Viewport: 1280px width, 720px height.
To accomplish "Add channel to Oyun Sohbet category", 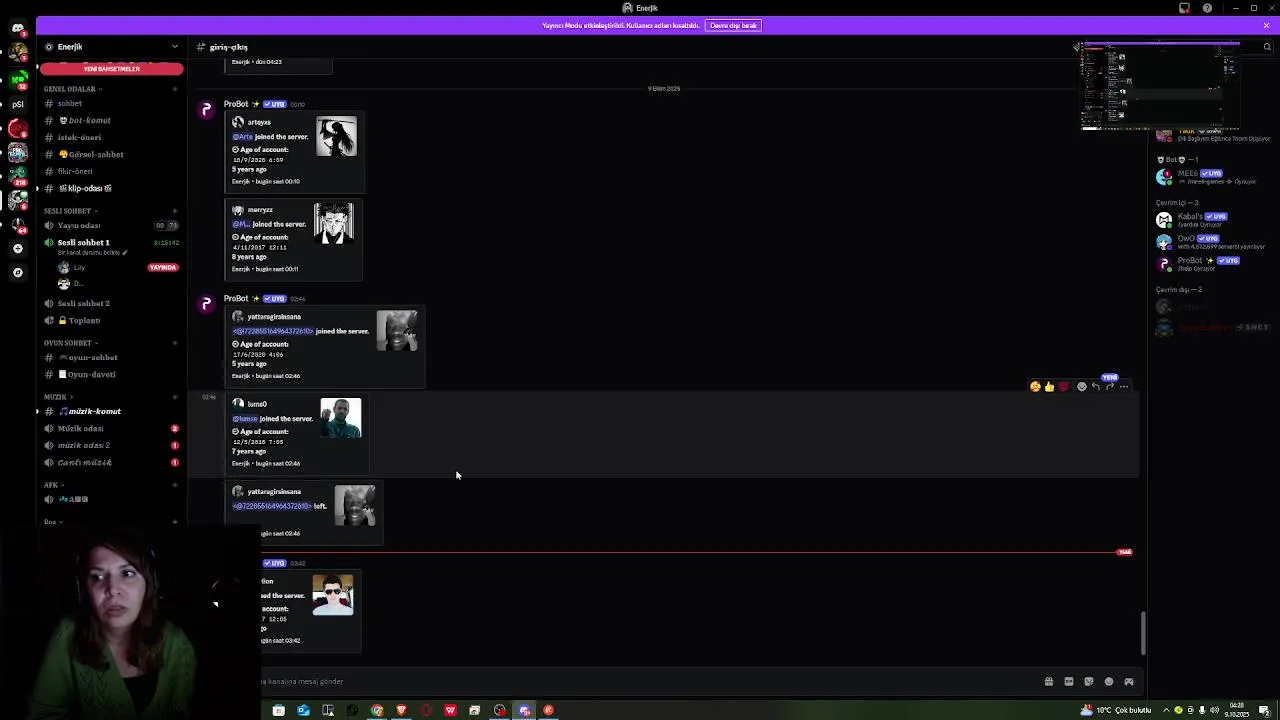I will (174, 343).
